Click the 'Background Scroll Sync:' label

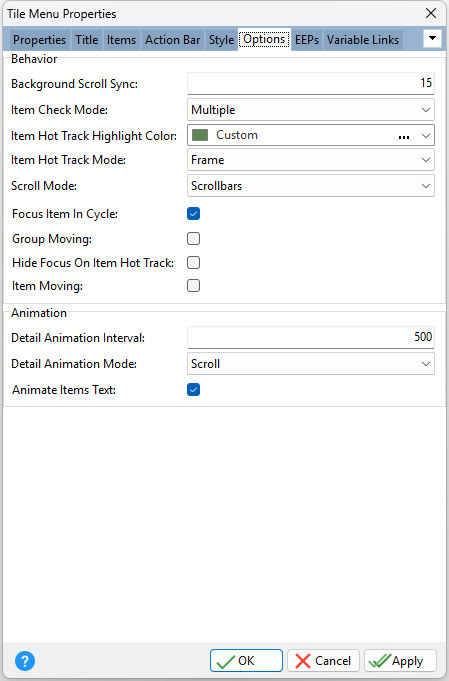tap(74, 84)
